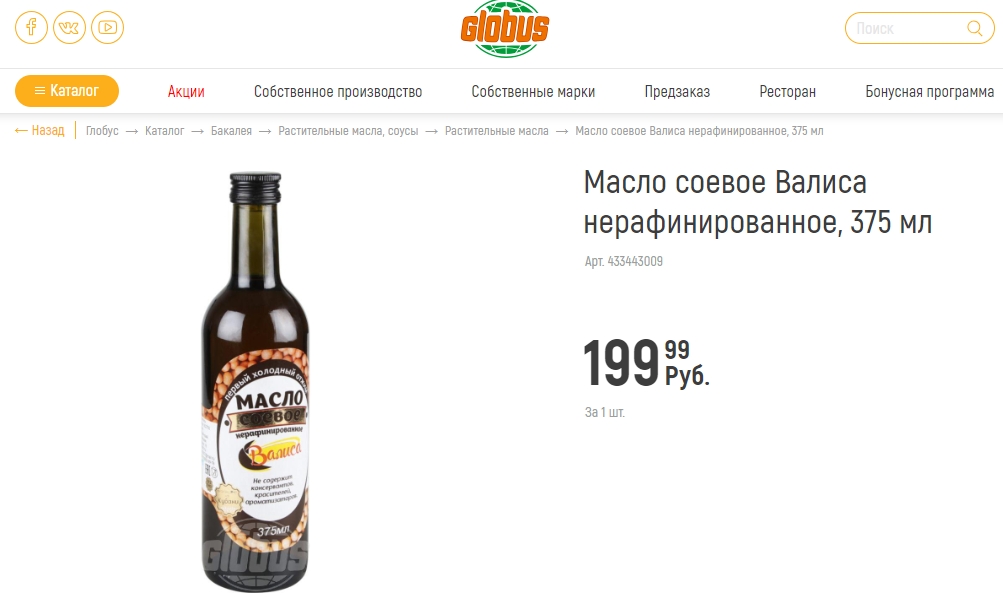Click the Globus logo
Viewport: 1003px width, 608px height.
click(505, 29)
